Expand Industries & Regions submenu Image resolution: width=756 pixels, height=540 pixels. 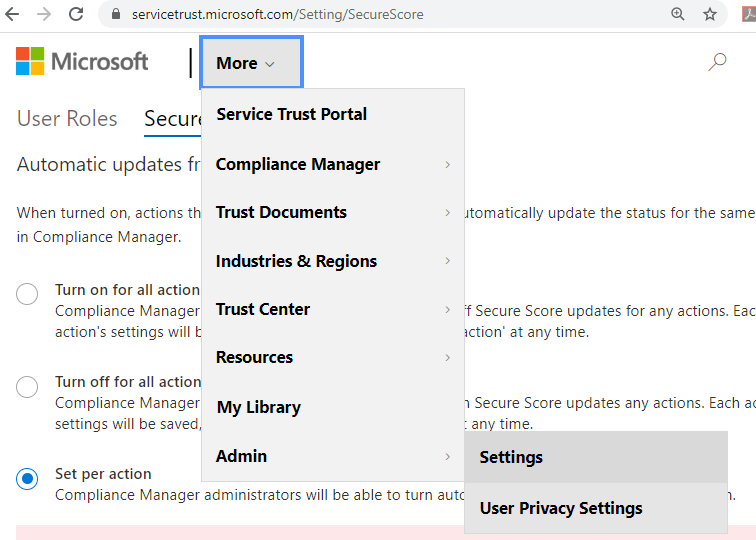(332, 261)
